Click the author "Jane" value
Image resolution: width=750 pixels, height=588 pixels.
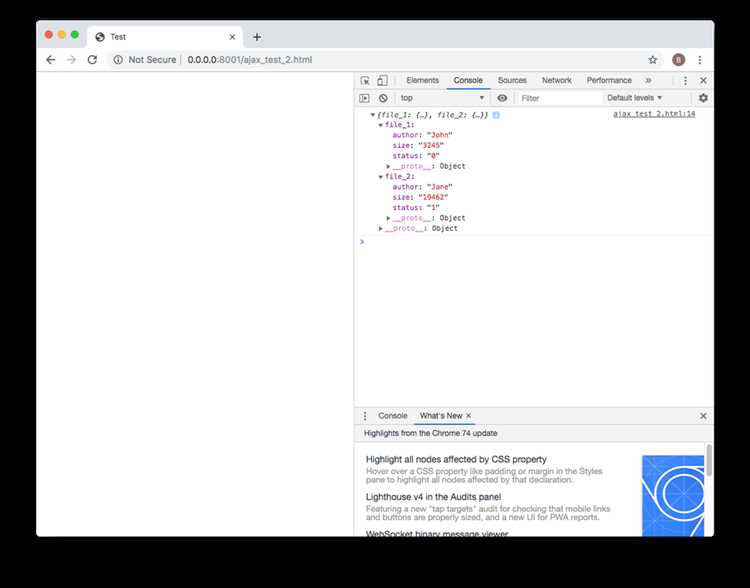(439, 187)
